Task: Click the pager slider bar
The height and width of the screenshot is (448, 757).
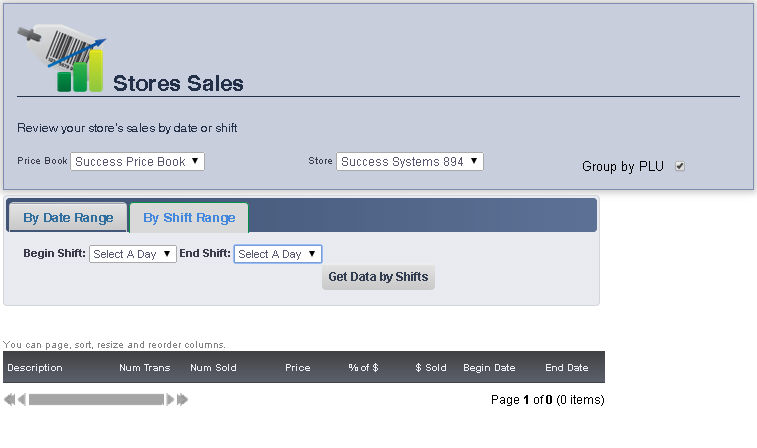Action: point(96,400)
